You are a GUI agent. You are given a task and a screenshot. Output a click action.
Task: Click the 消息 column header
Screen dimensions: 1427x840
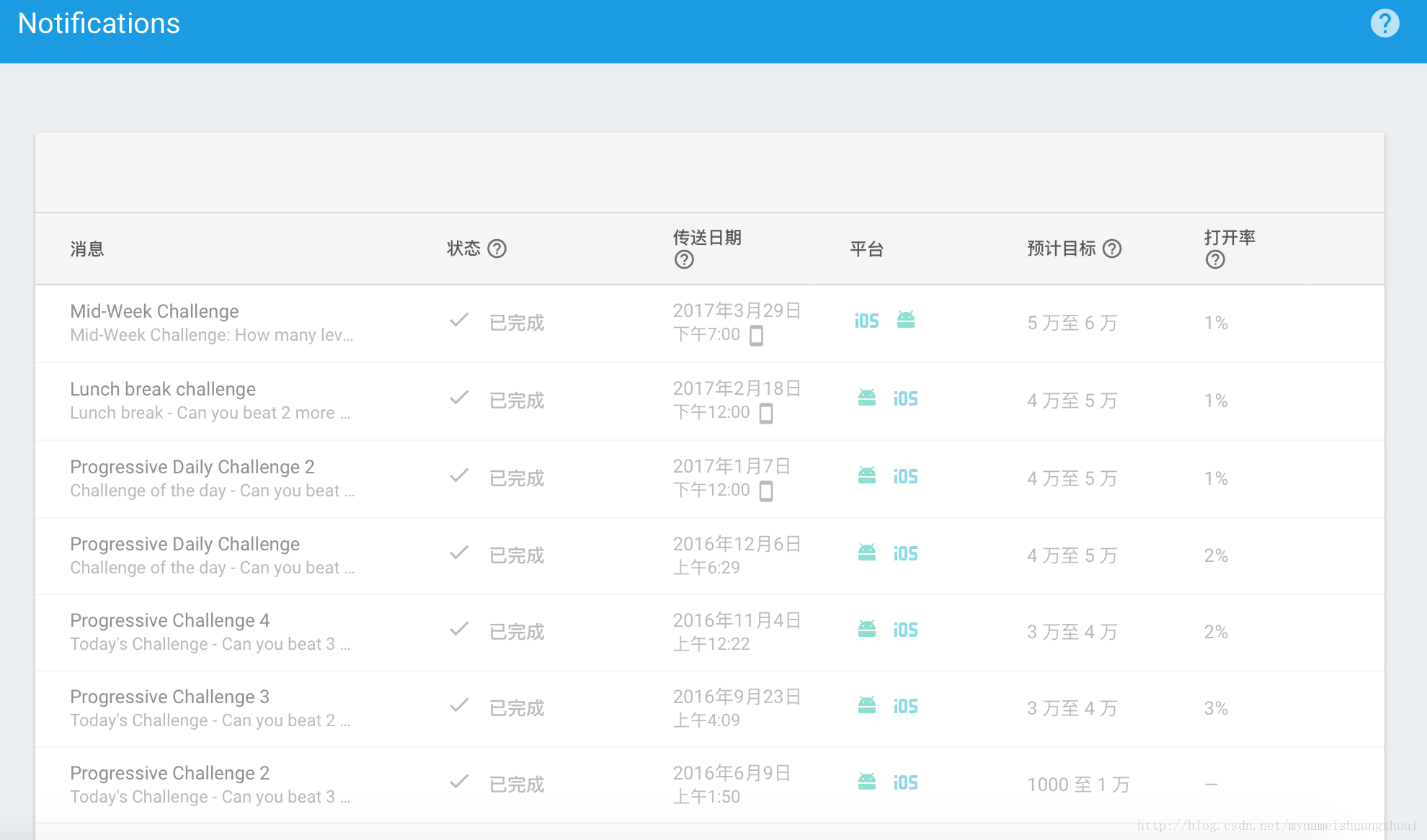click(86, 249)
